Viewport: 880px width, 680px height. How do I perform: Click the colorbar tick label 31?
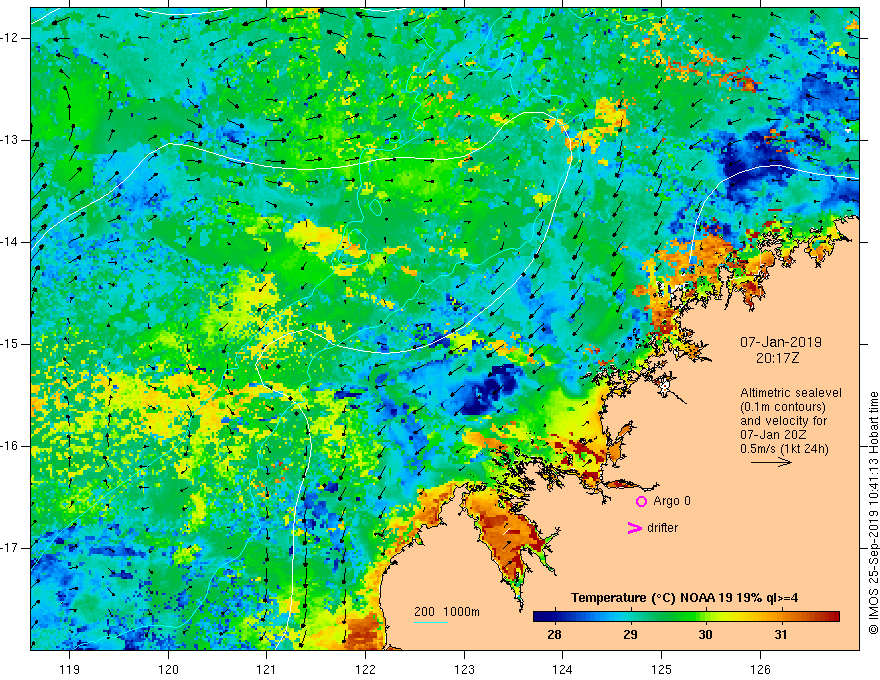point(780,635)
